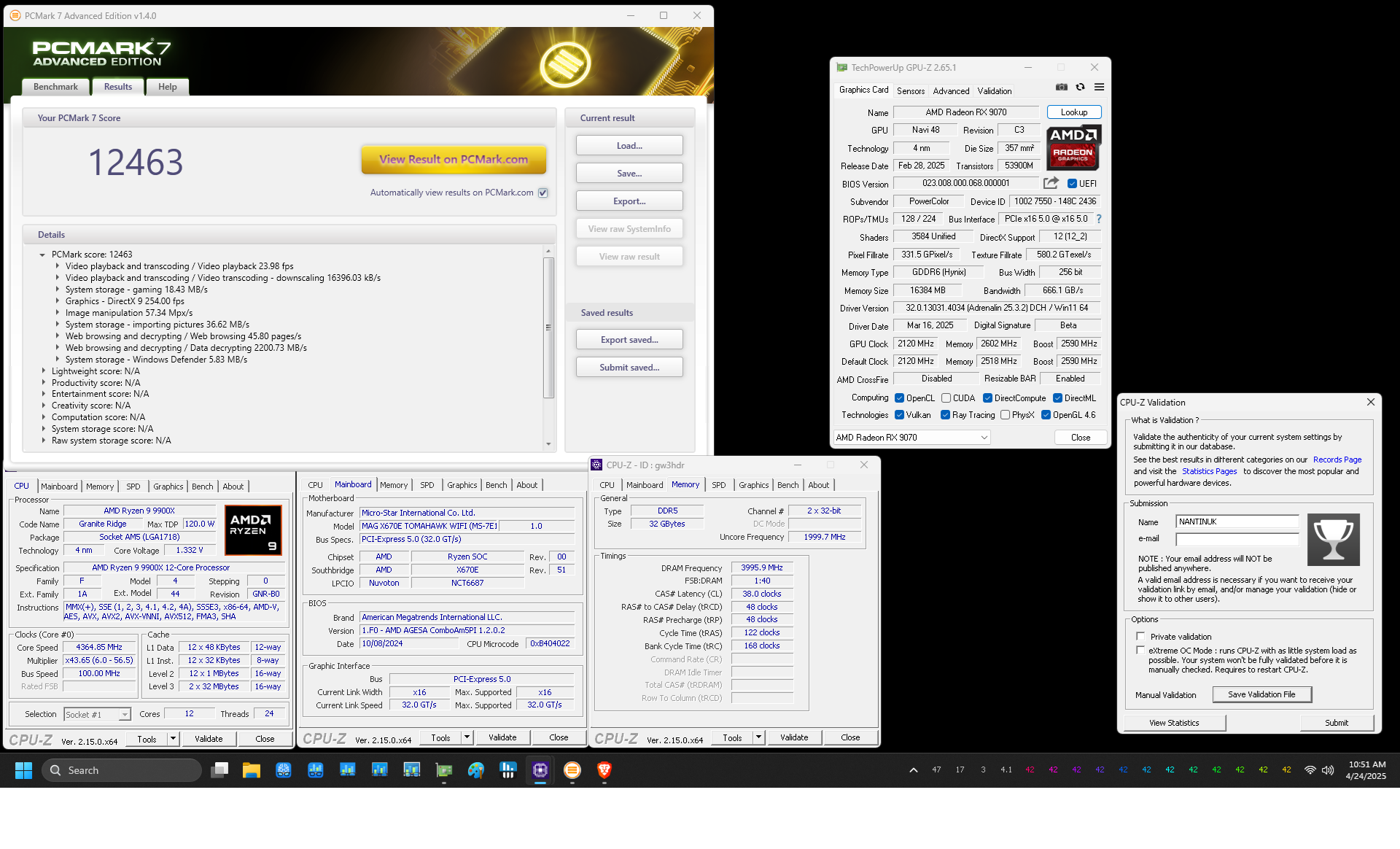Click the CPU-Z chip taskbar icon
The height and width of the screenshot is (849, 1400).
(x=540, y=770)
